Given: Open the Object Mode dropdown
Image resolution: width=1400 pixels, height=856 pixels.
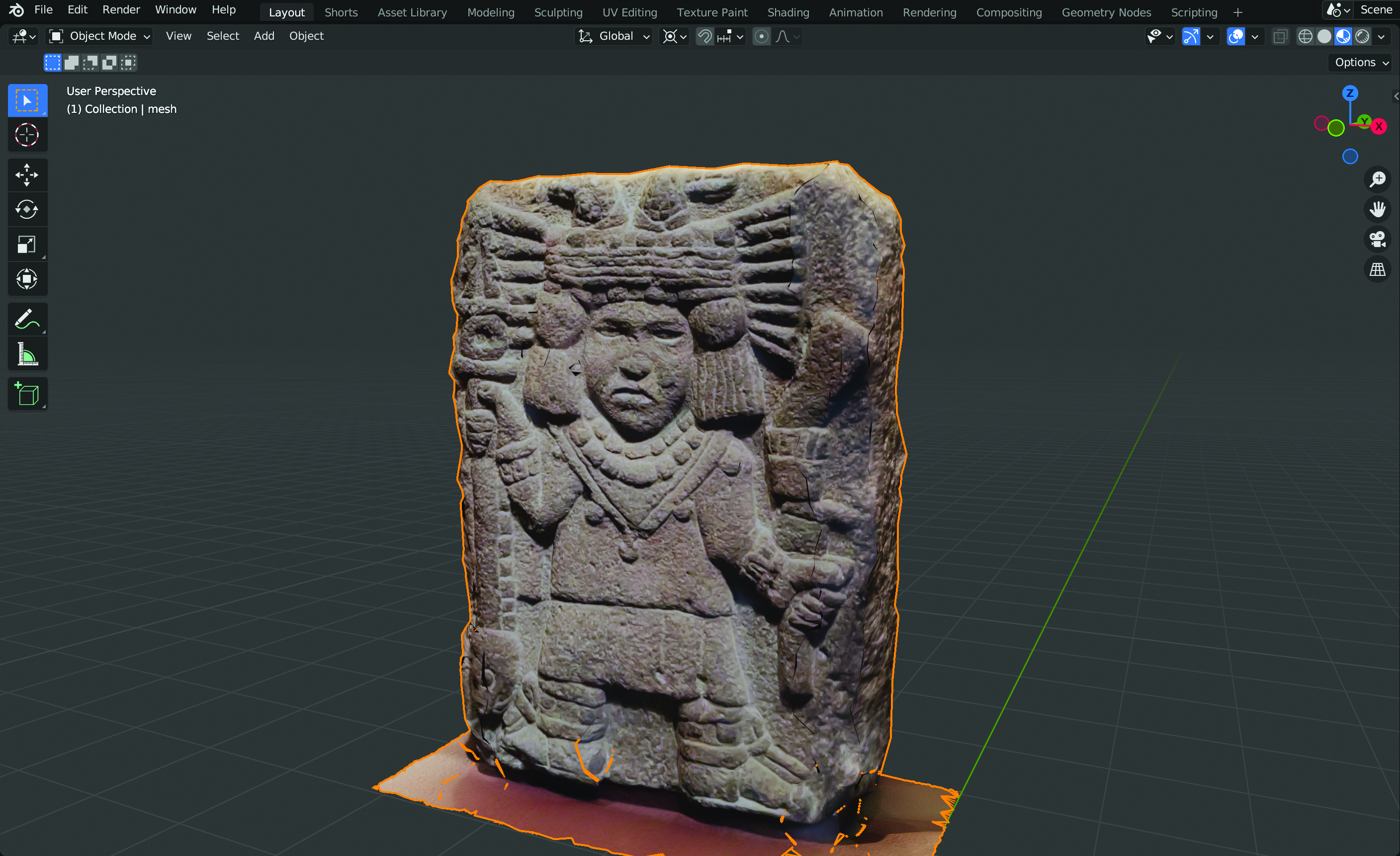Looking at the screenshot, I should pos(100,36).
